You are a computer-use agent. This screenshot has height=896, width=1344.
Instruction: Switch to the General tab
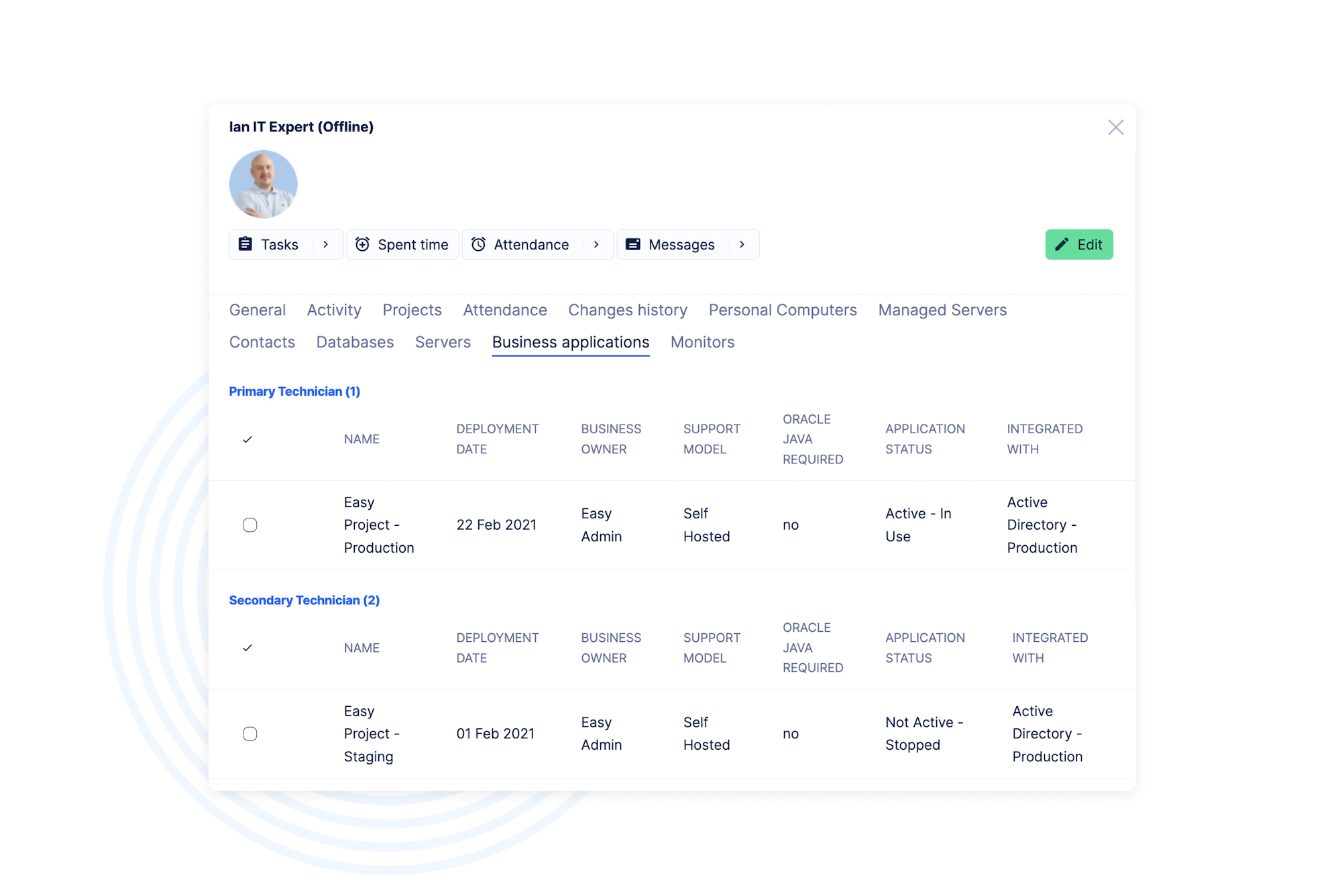point(256,309)
